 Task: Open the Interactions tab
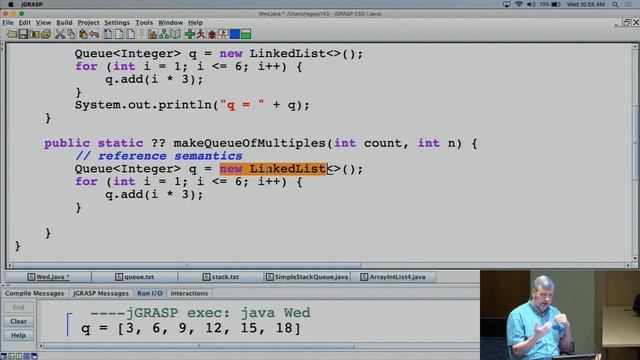coord(189,293)
